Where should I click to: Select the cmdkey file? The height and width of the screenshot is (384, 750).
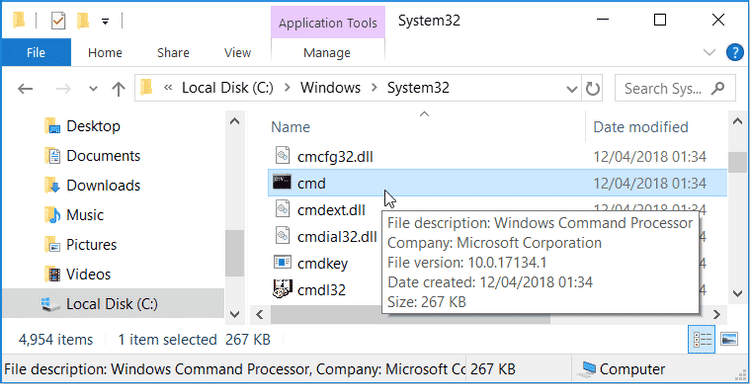click(x=322, y=263)
